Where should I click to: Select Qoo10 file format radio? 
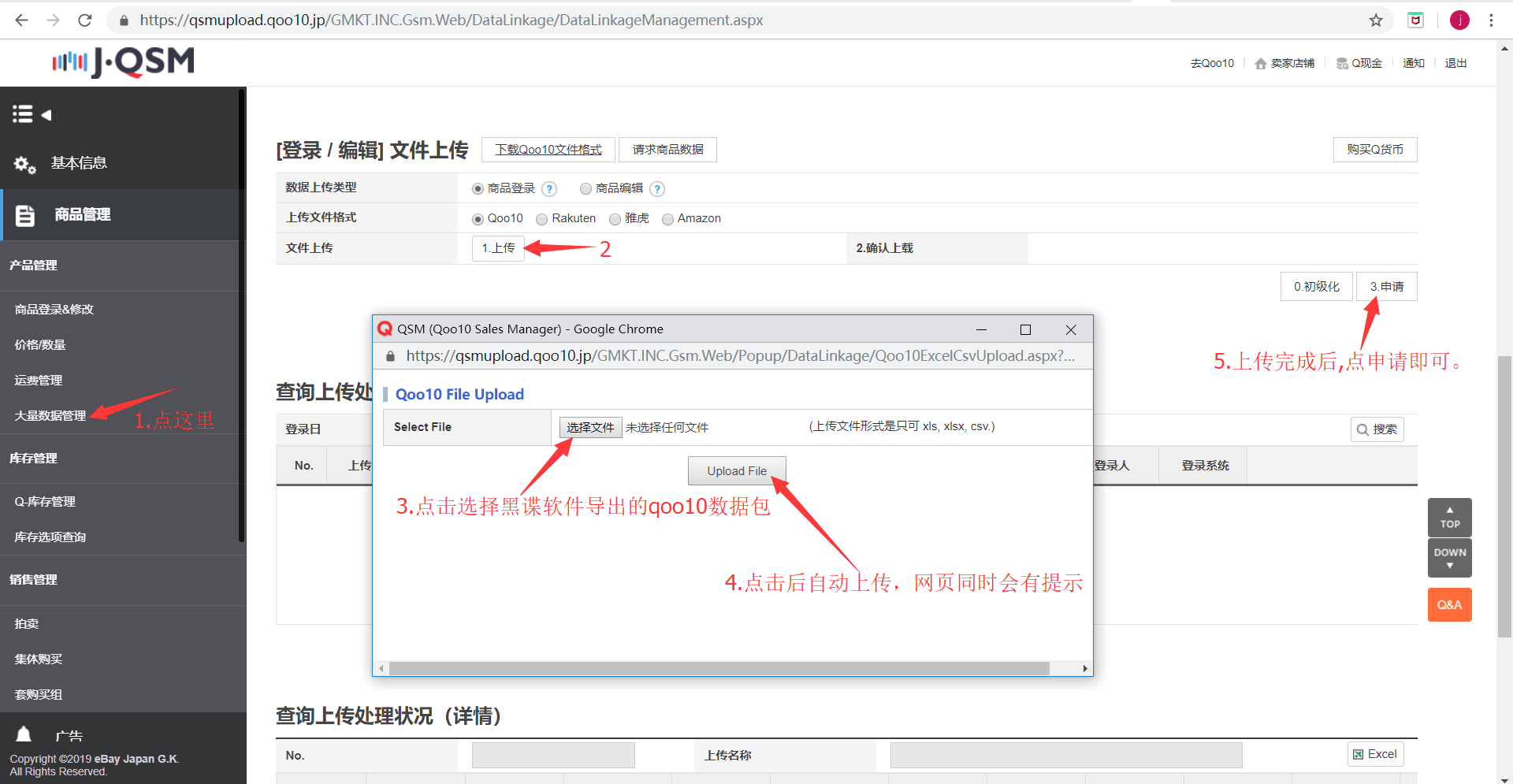(x=478, y=219)
